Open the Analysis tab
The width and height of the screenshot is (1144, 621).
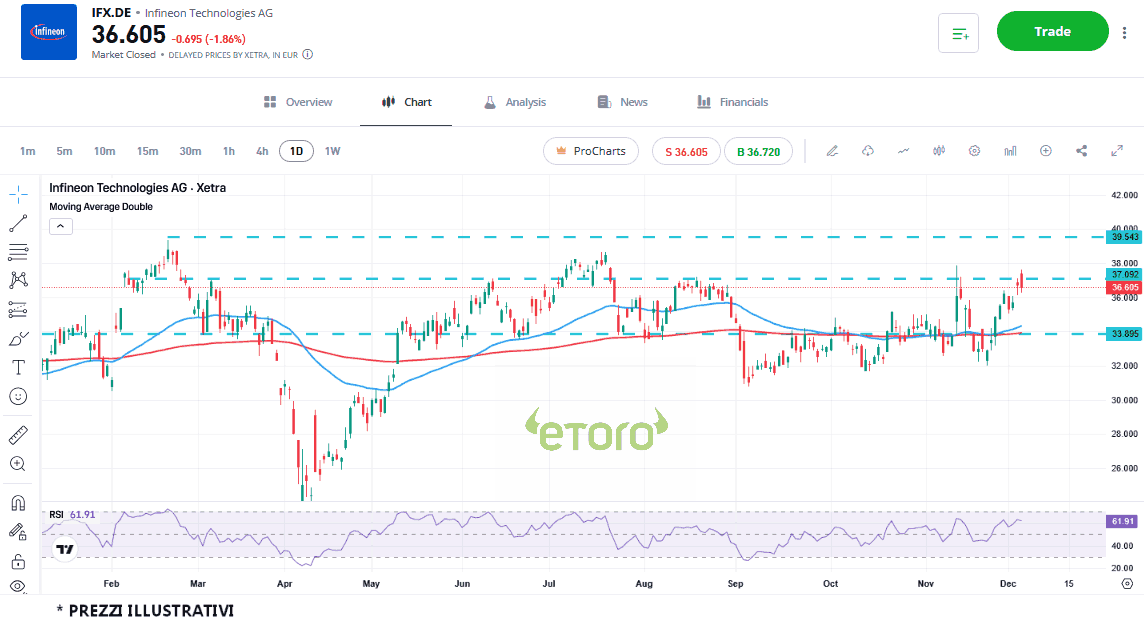coord(514,102)
